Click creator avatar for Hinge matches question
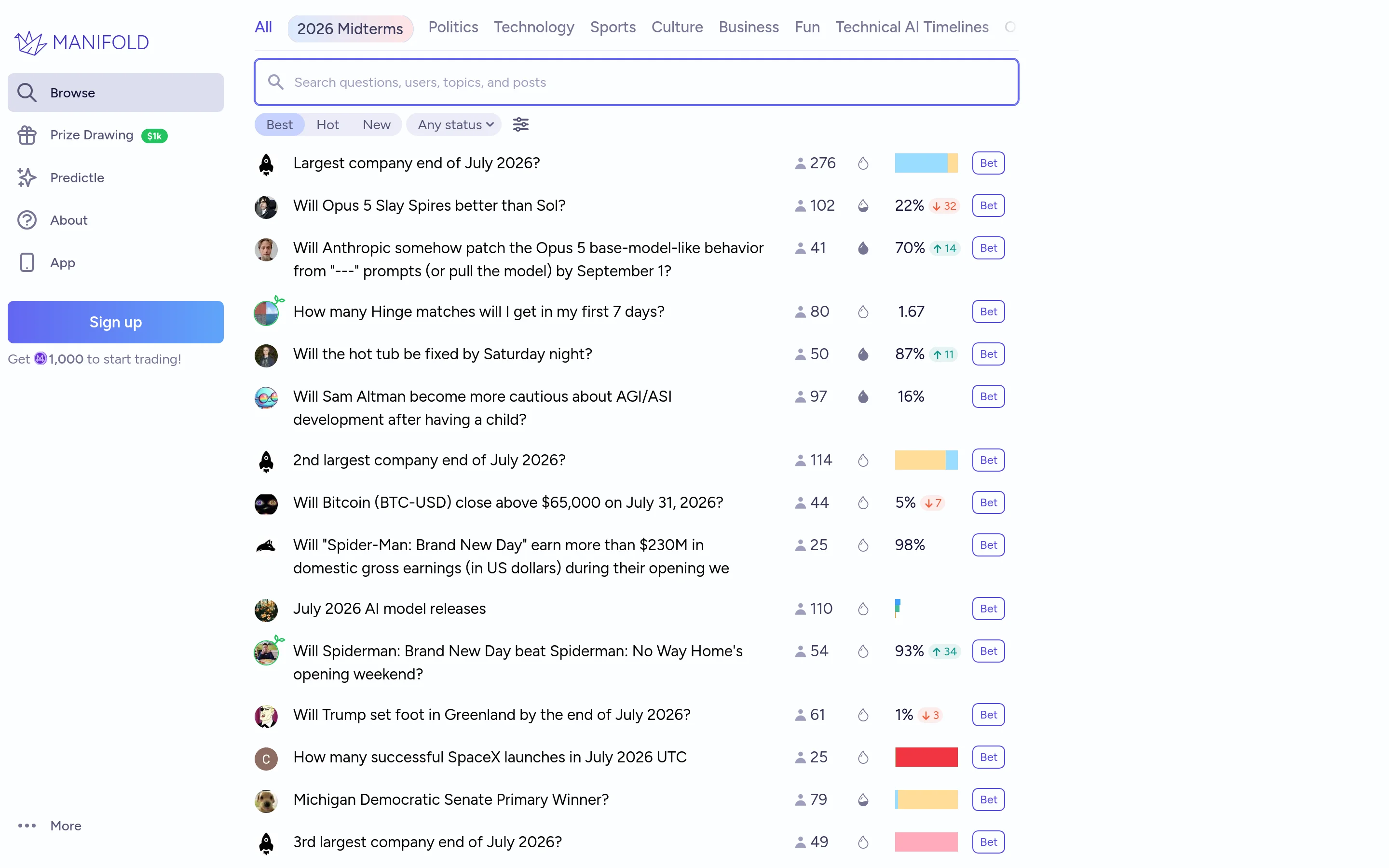 click(266, 313)
